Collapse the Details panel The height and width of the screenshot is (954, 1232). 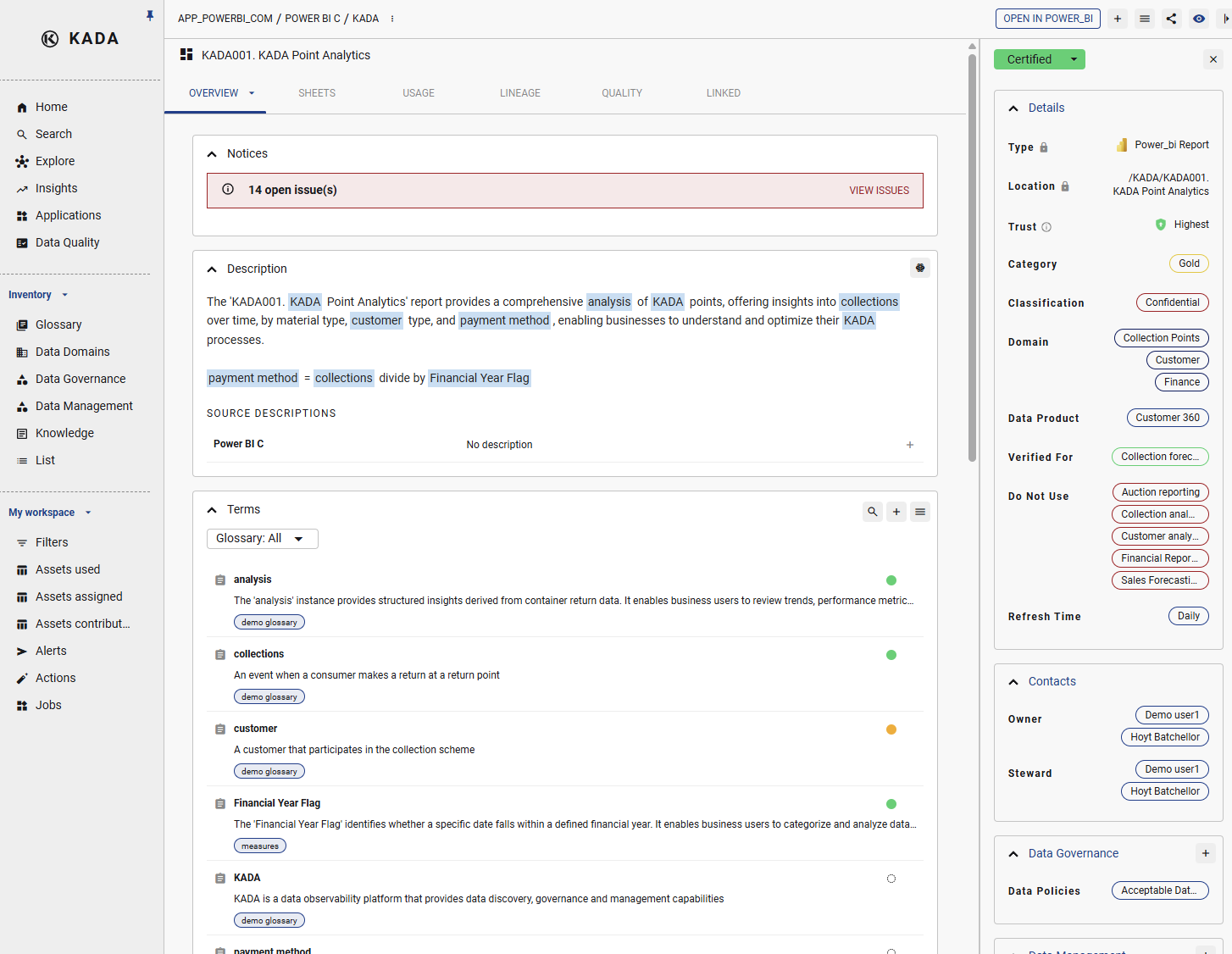tap(1013, 108)
